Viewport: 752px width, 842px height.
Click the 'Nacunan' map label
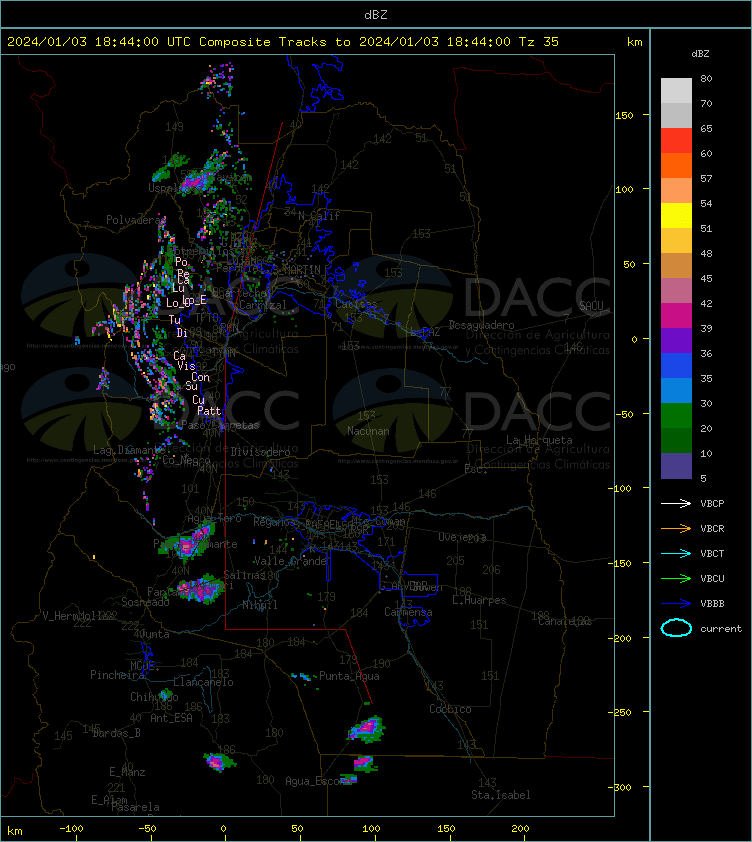click(x=368, y=431)
